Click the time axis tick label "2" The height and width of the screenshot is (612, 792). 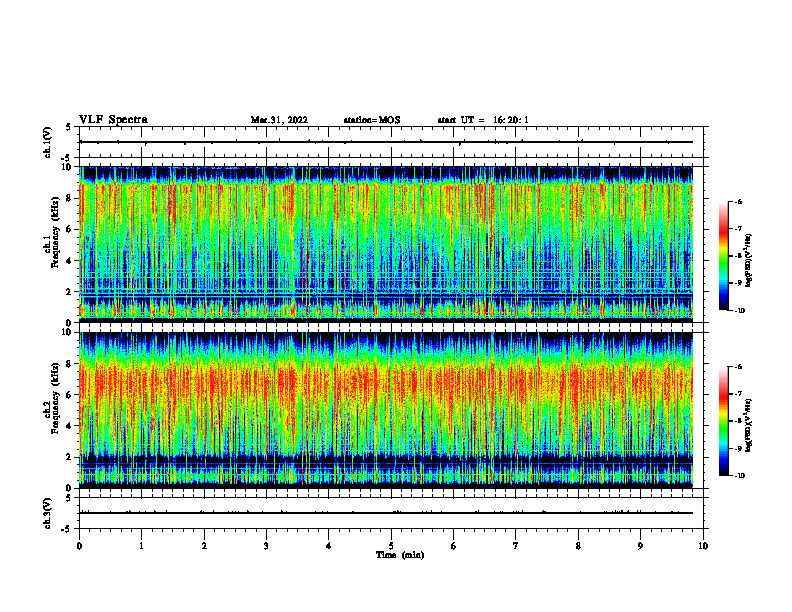point(204,546)
